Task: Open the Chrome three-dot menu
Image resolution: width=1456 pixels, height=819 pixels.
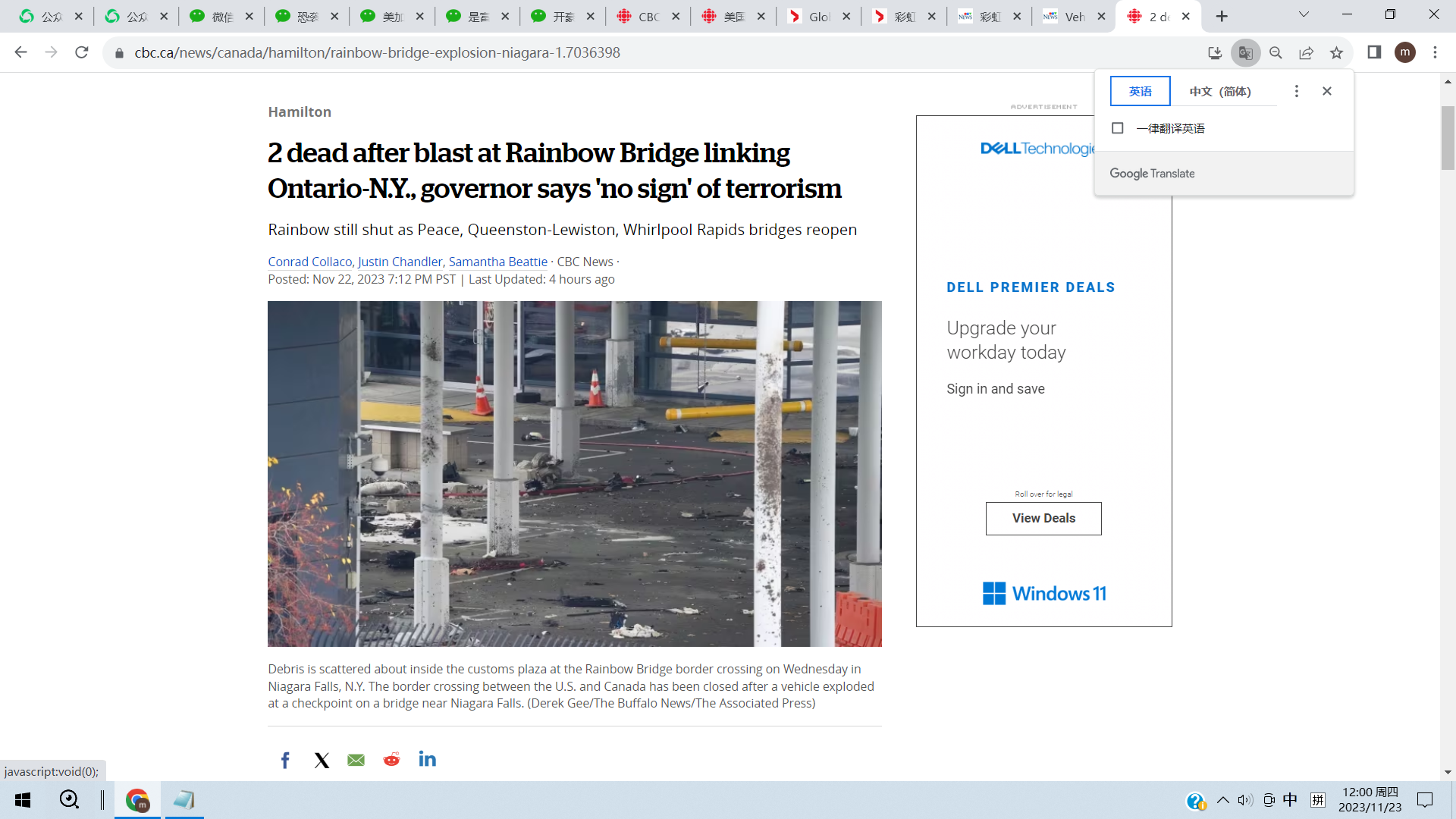Action: (x=1435, y=52)
